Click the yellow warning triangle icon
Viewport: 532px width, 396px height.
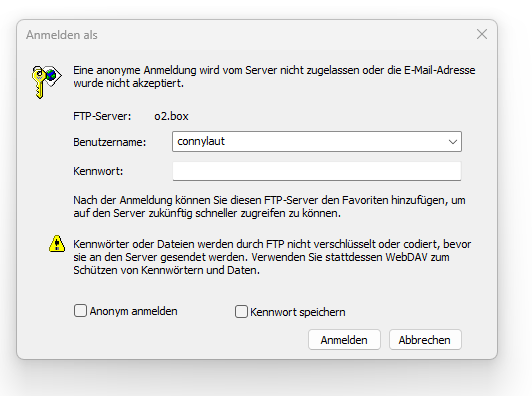point(57,244)
